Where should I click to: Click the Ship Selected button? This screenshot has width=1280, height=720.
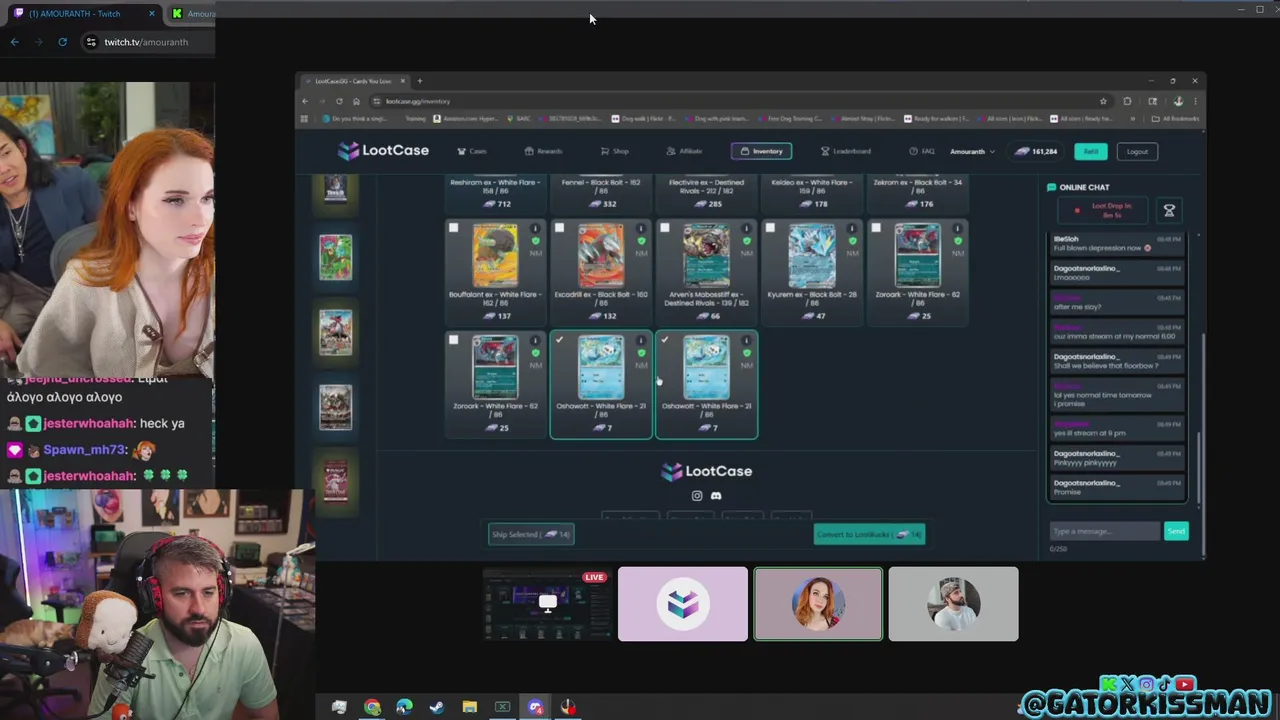point(531,534)
